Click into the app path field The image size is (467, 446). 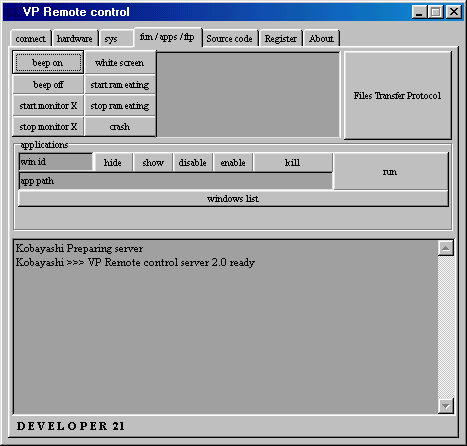[x=175, y=181]
